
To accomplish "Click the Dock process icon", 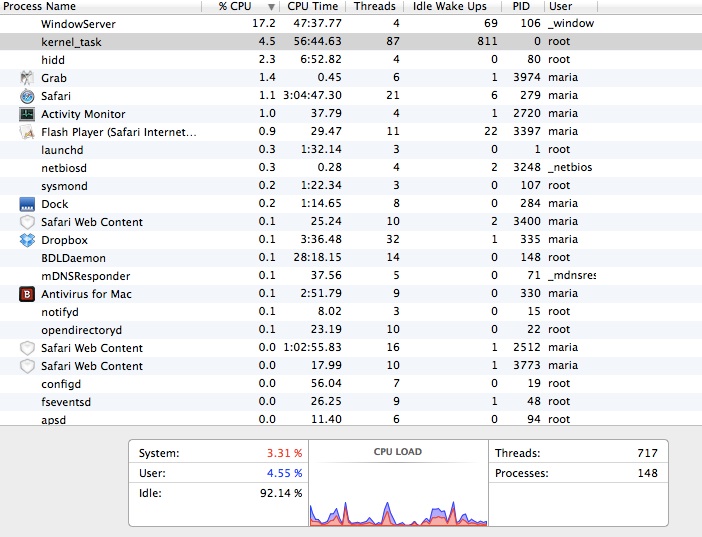I will tap(27, 204).
